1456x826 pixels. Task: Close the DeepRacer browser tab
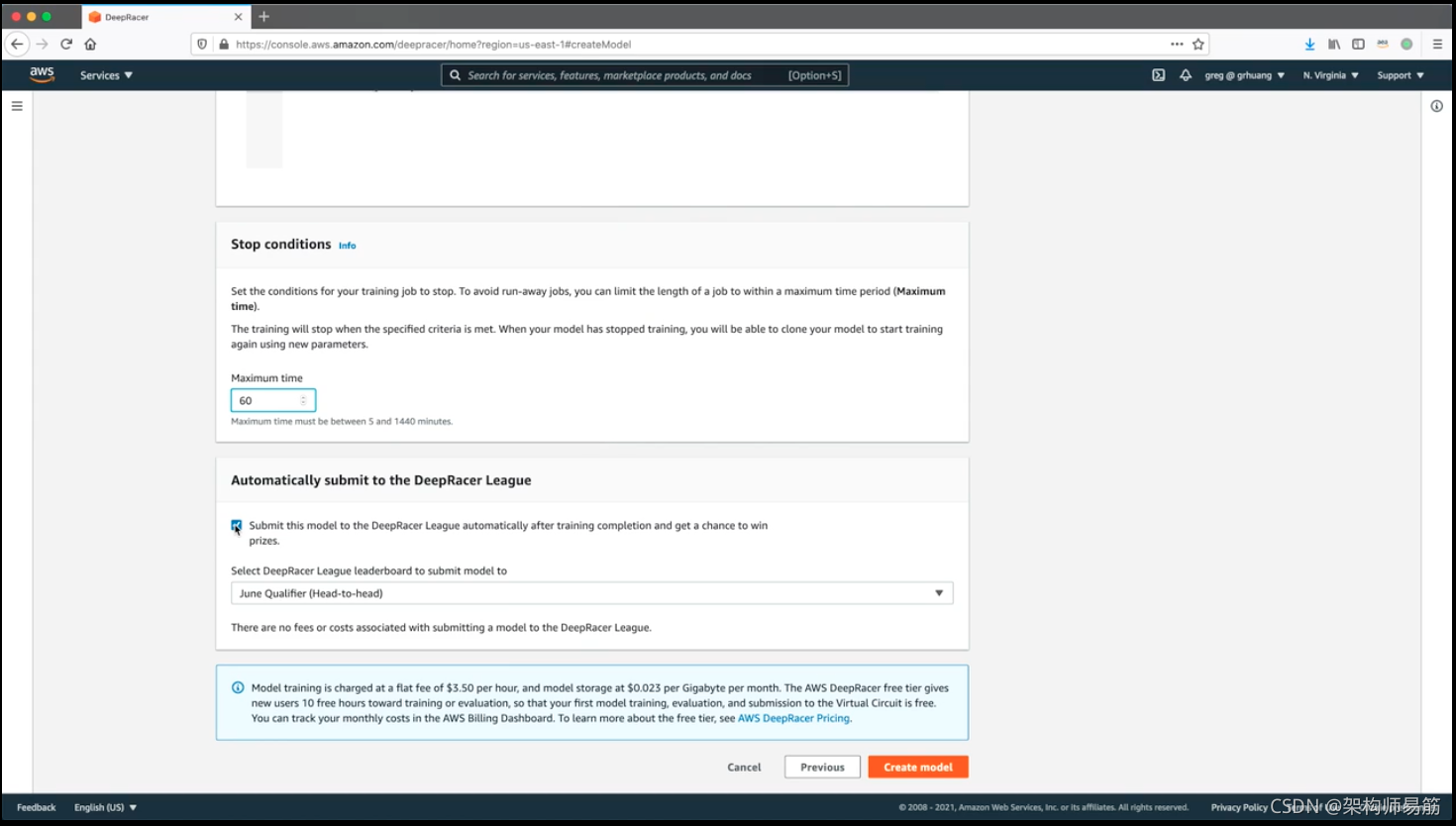238,17
